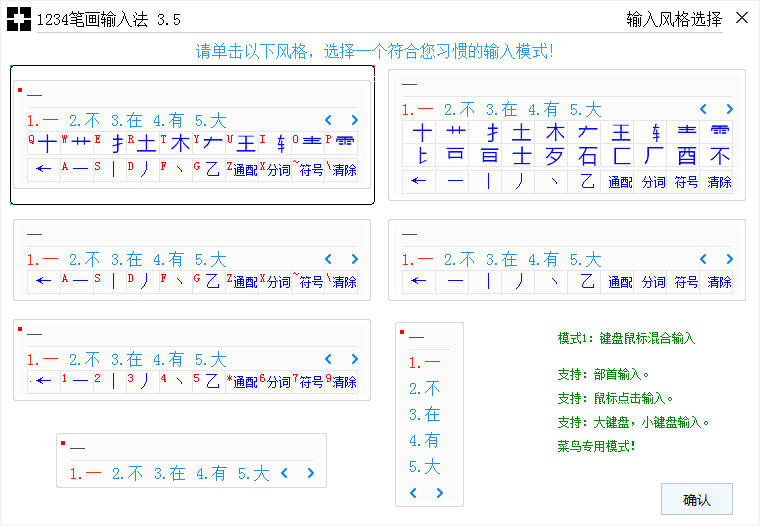Screen dimensions: 760x526
Task: Click the 厂 radical in the top-right grid
Action: pos(653,156)
